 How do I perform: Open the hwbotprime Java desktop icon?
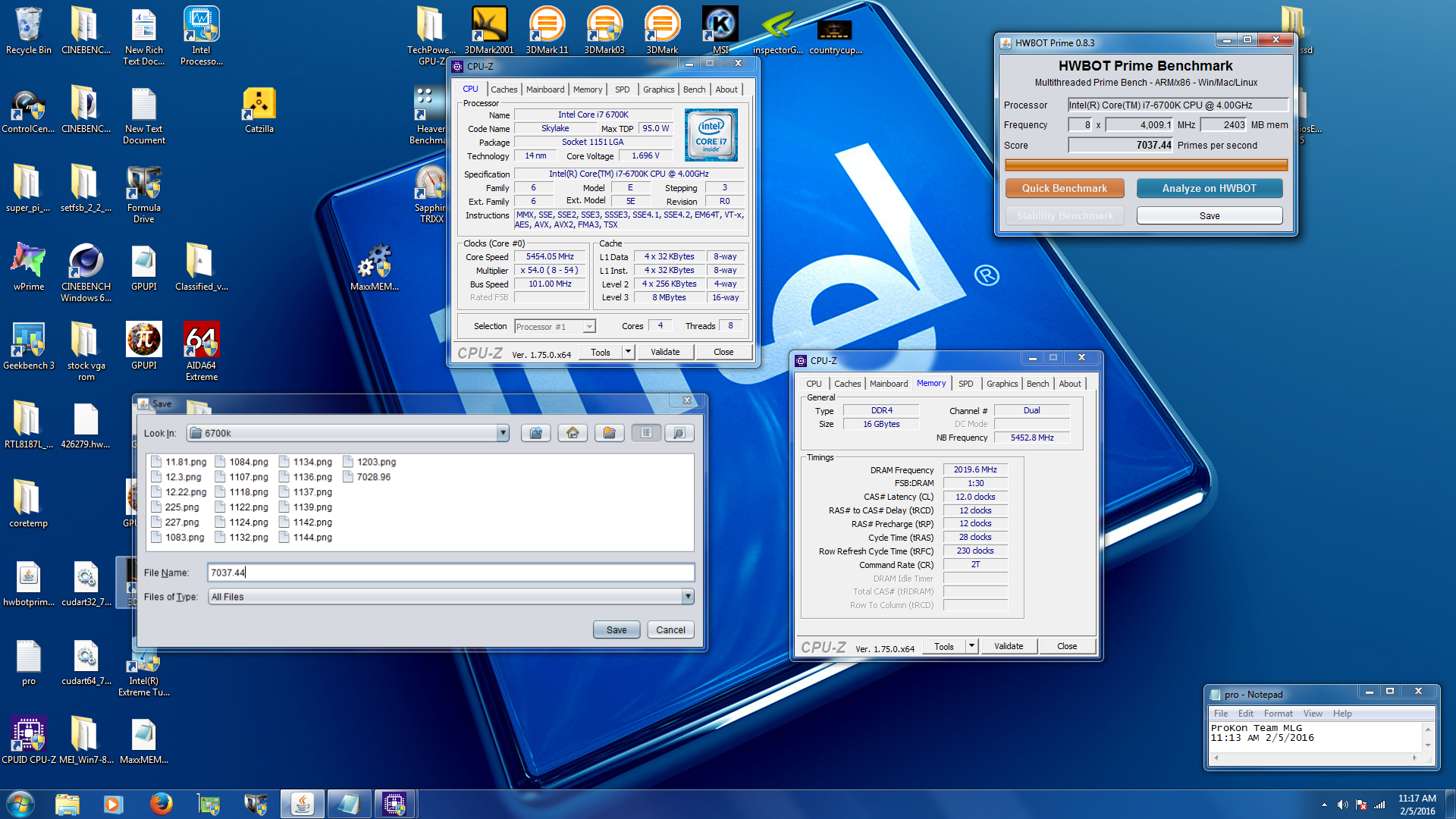29,582
